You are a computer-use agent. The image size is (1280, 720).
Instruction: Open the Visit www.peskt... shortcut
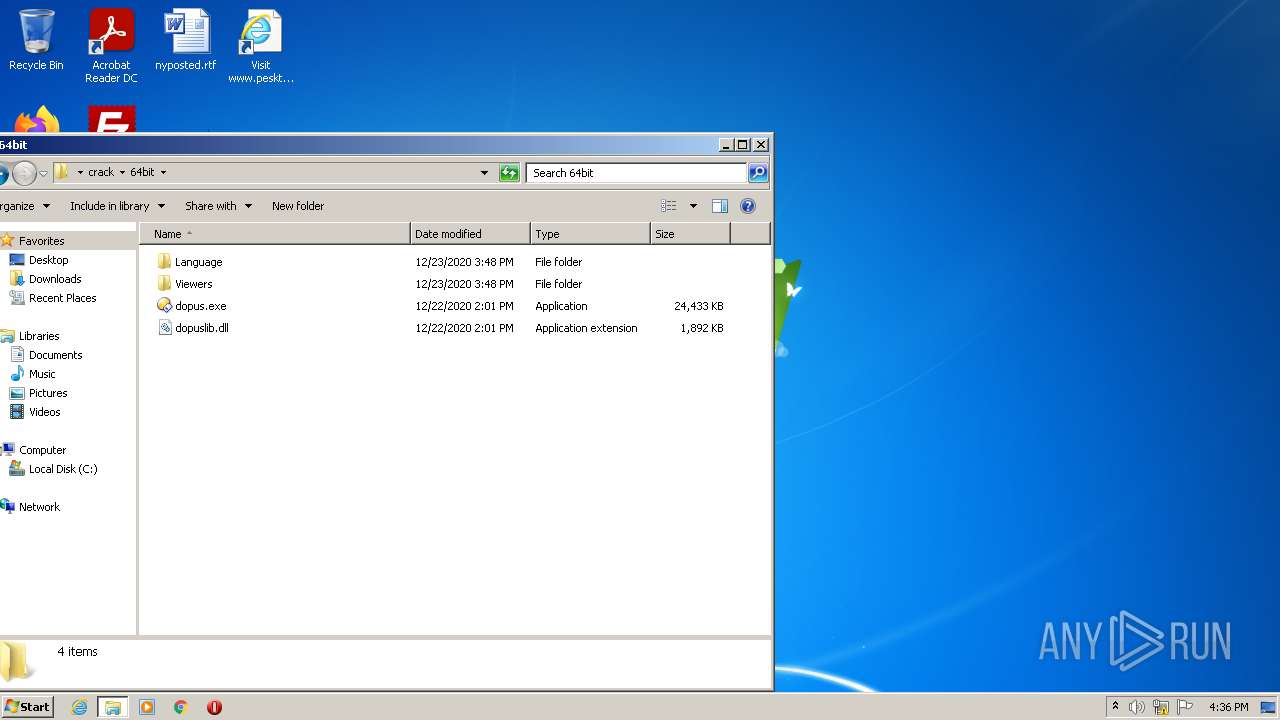pos(260,46)
